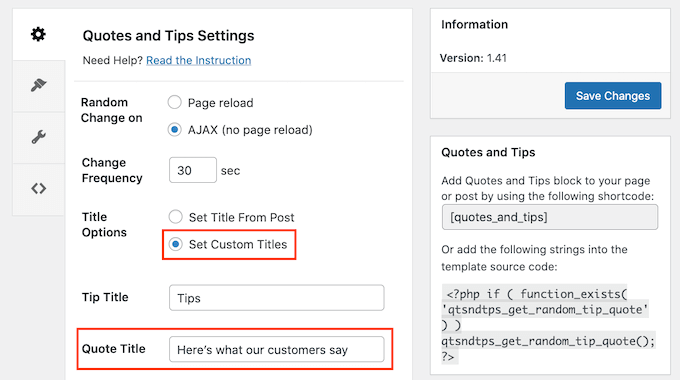Open the gear Settings tab icon

pos(38,34)
